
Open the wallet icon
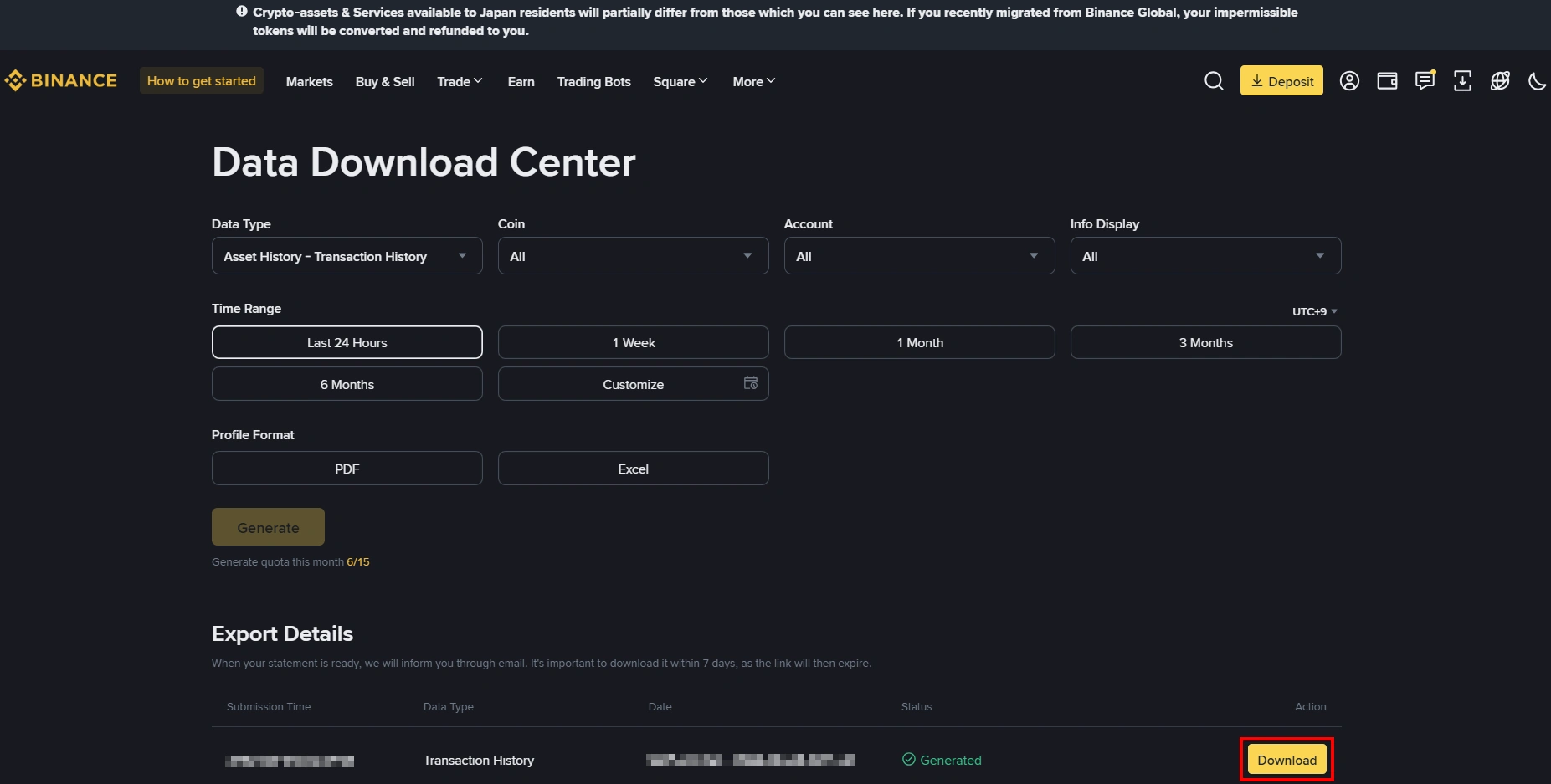click(x=1387, y=80)
